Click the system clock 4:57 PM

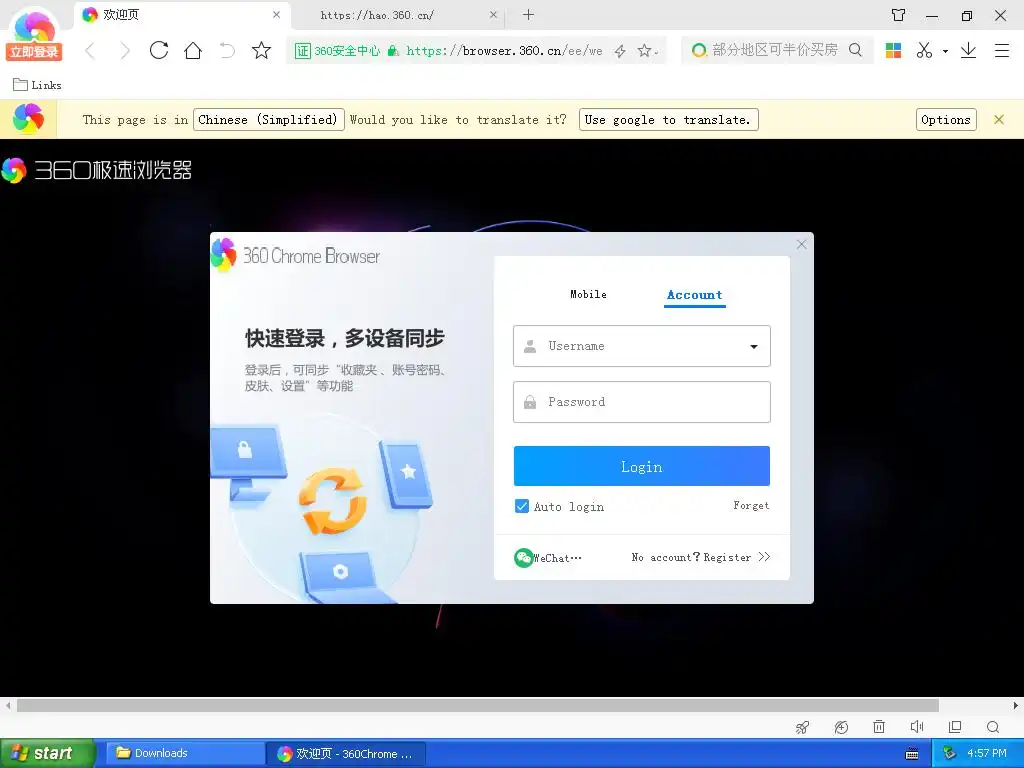coord(986,753)
